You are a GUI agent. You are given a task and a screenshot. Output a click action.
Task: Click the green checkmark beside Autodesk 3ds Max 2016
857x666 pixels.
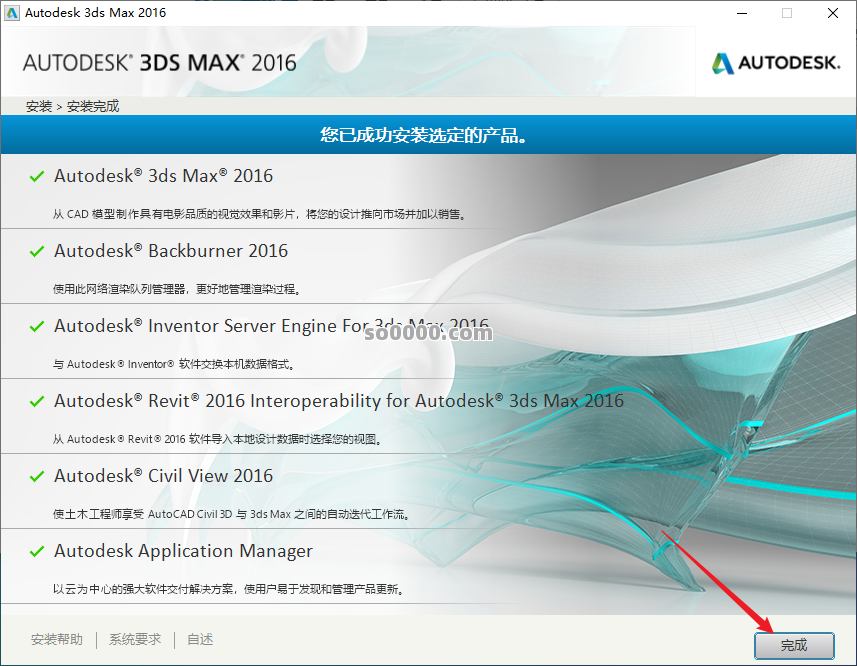37,177
